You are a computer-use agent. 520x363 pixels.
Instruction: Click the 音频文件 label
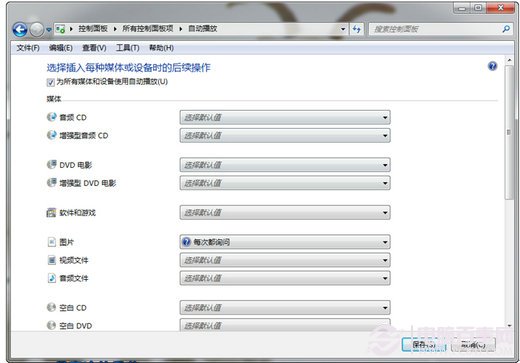click(x=74, y=278)
